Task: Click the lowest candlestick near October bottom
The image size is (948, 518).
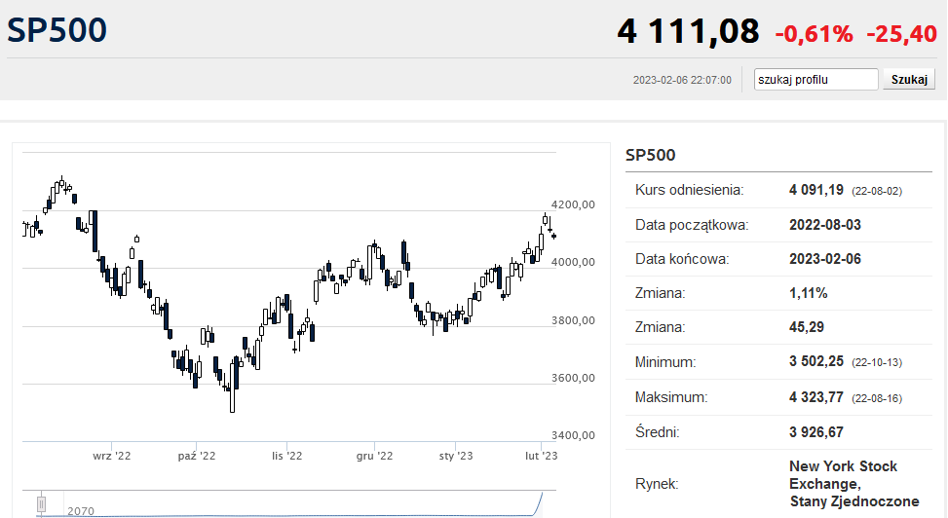Action: pyautogui.click(x=232, y=386)
